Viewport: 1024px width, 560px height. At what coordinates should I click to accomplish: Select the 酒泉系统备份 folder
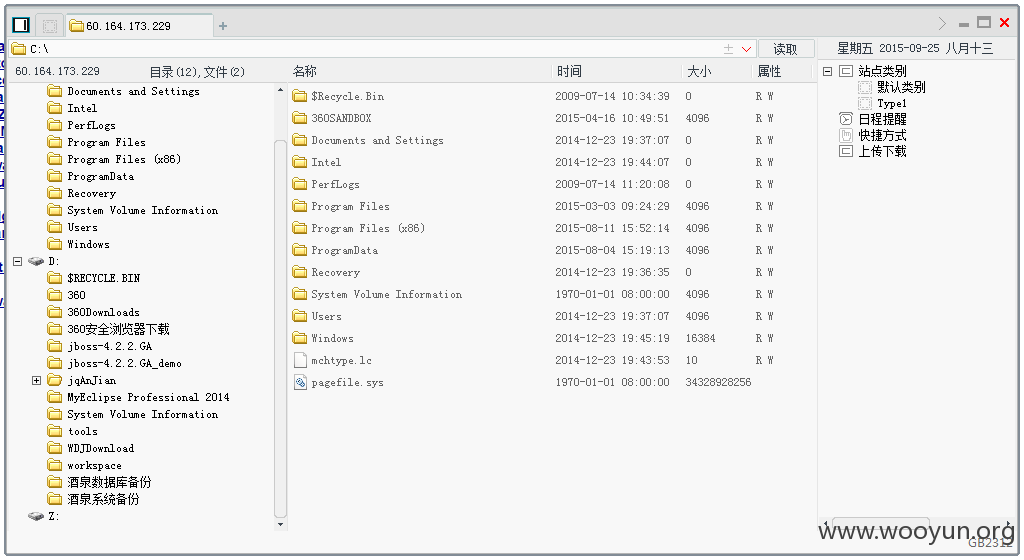[x=103, y=499]
